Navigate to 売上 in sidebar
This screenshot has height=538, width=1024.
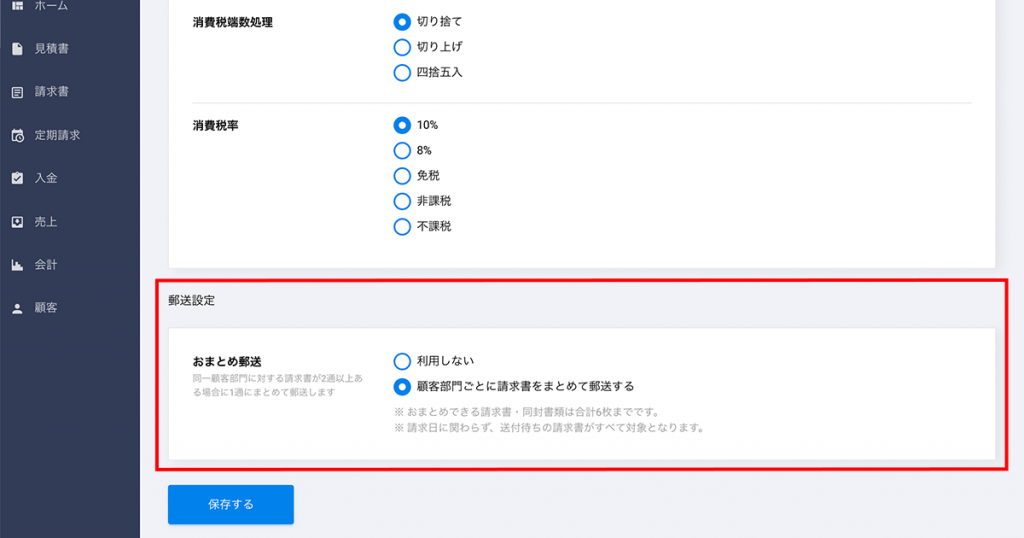point(46,222)
